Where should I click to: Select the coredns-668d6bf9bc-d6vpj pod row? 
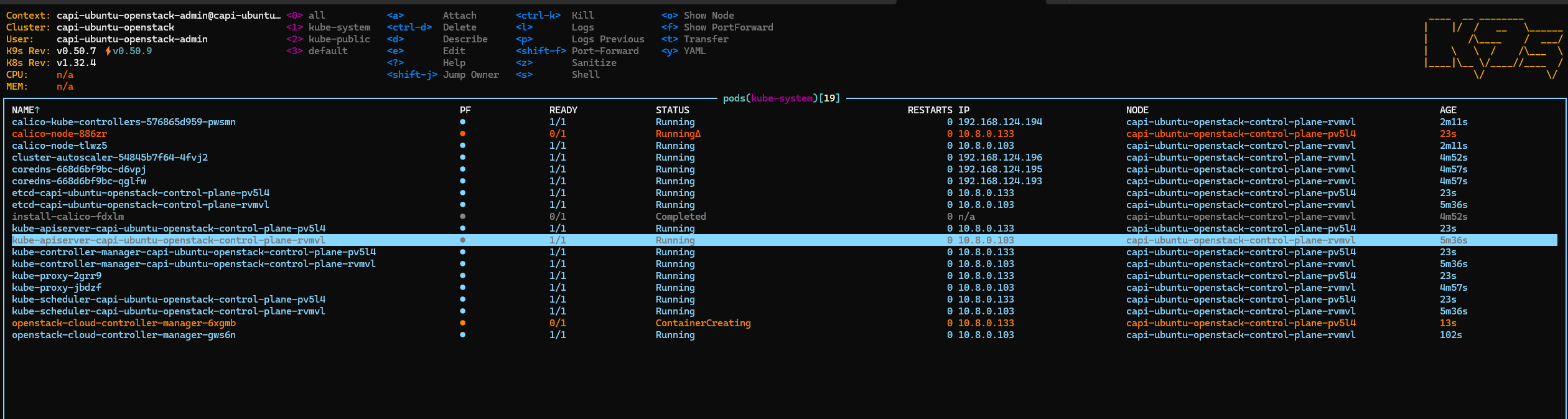coord(79,169)
